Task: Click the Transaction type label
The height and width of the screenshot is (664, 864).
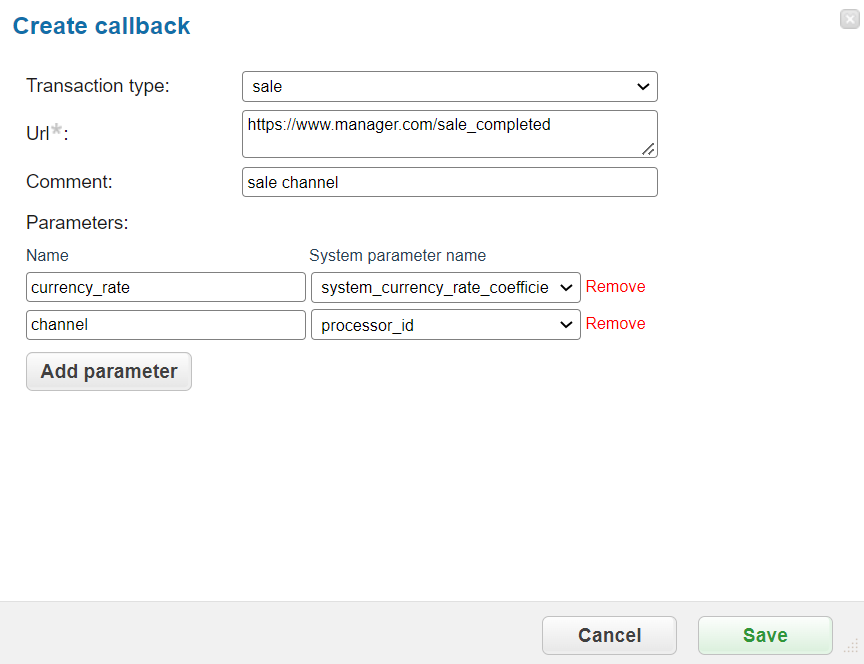Action: [x=98, y=85]
